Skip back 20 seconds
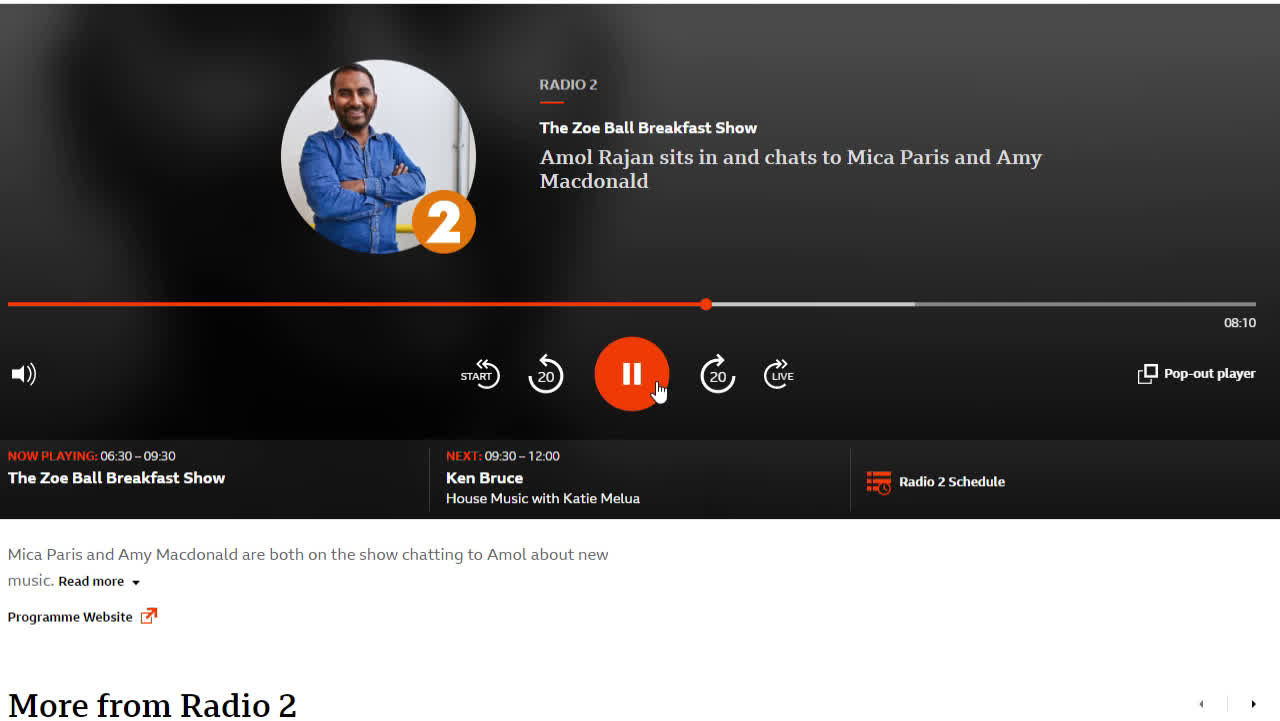1280x721 pixels. pos(546,374)
